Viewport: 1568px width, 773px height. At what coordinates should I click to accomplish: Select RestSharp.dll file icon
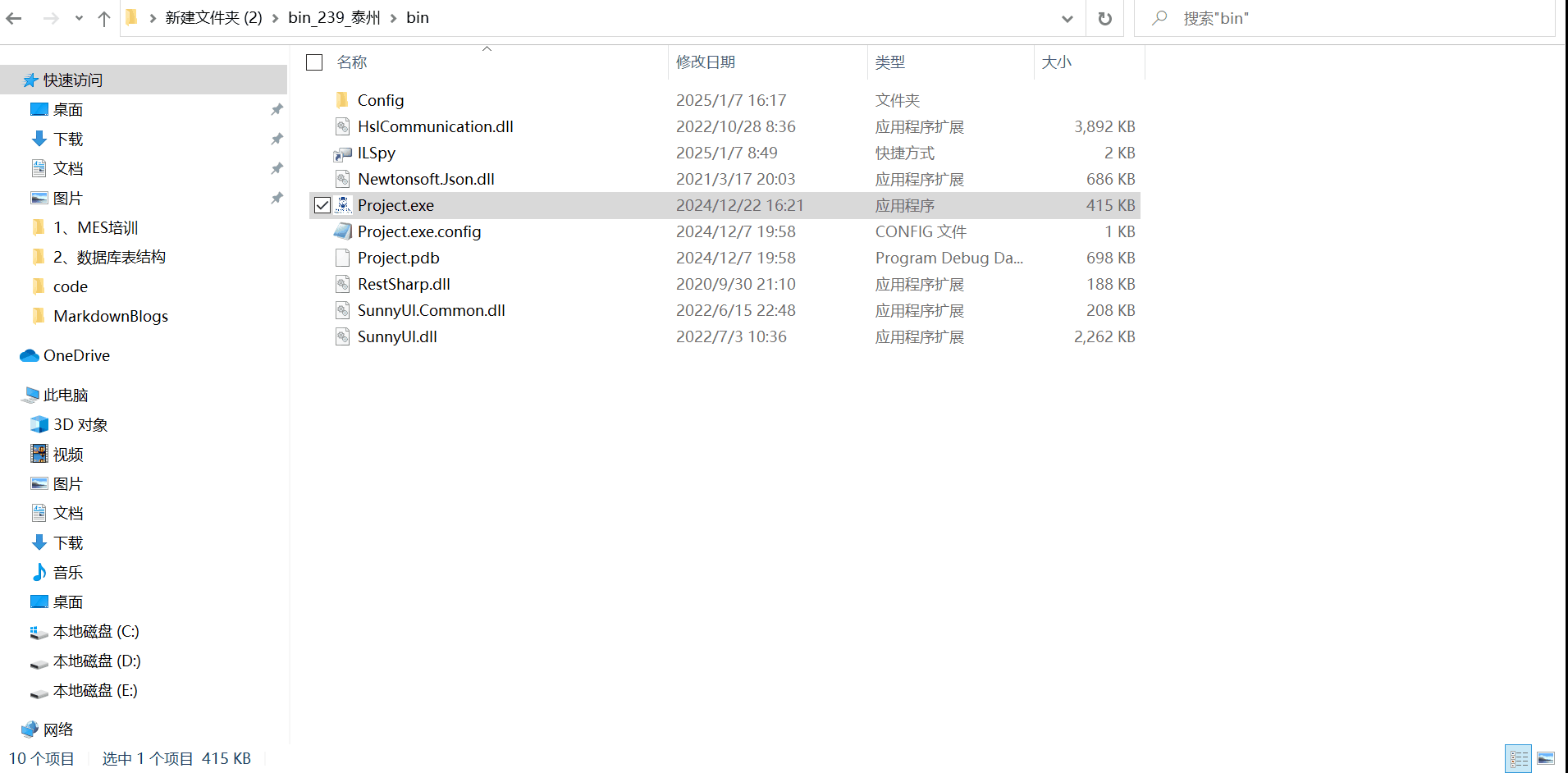point(343,284)
